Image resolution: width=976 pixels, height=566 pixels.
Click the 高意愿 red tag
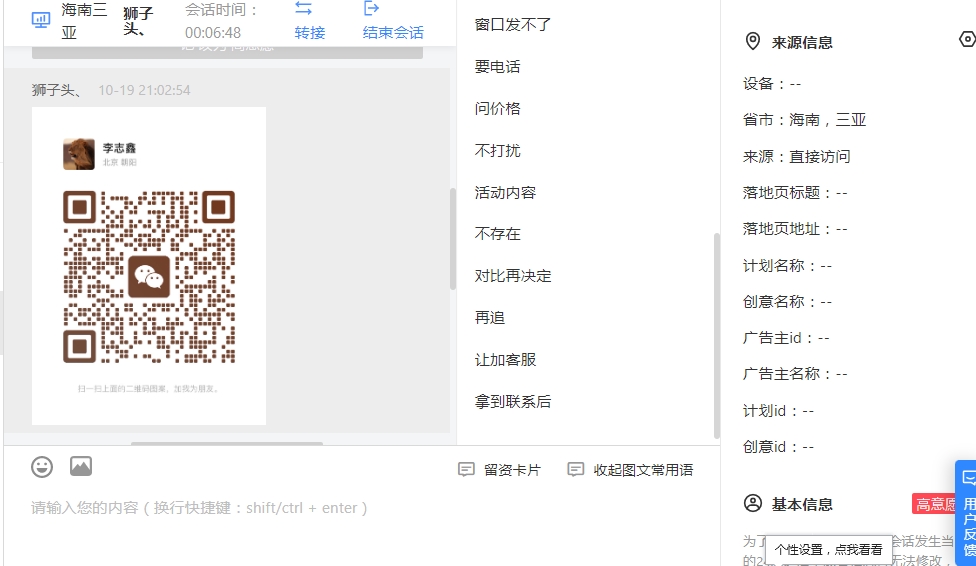tap(936, 504)
